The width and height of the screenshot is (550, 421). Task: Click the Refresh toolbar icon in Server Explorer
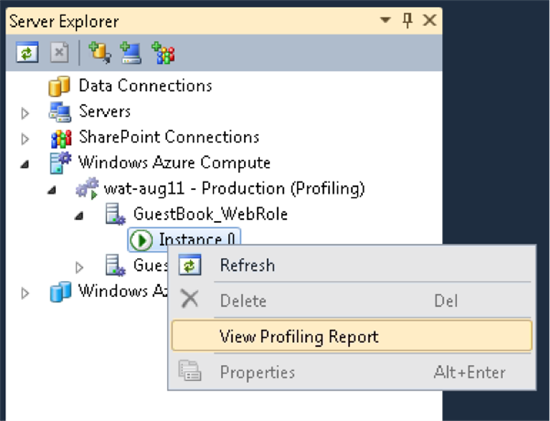(x=27, y=53)
